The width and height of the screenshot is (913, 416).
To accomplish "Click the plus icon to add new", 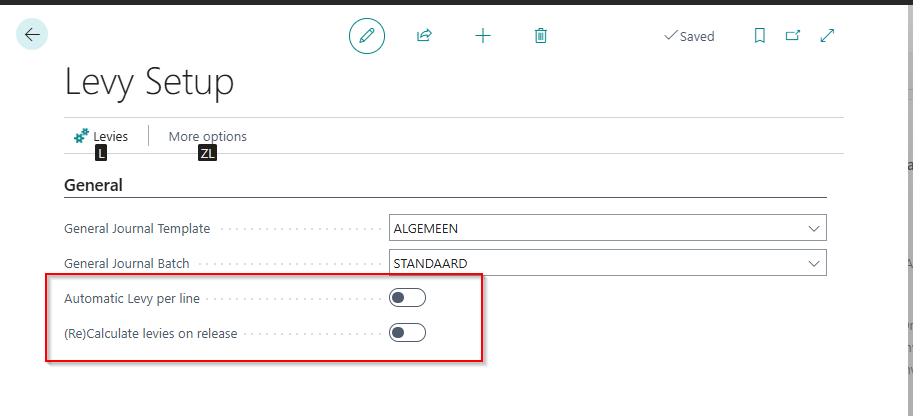I will pos(483,36).
